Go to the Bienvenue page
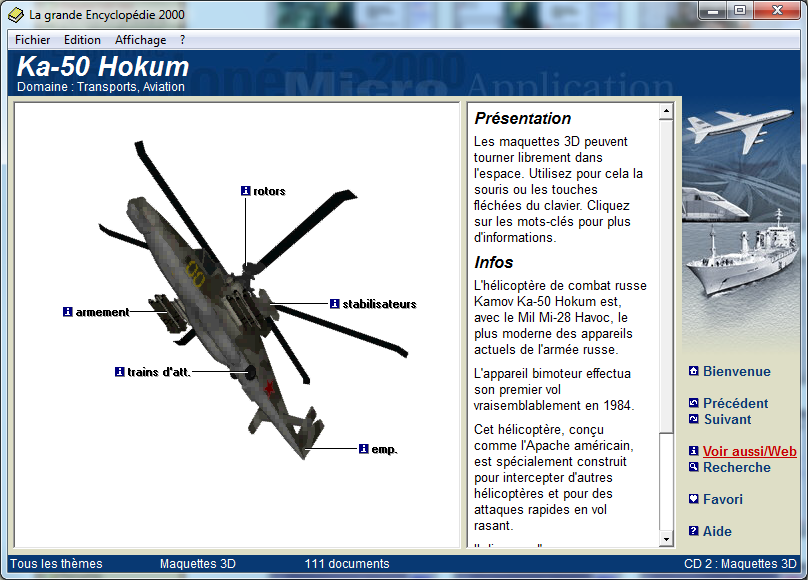Viewport: 808px width, 580px height. pos(737,371)
